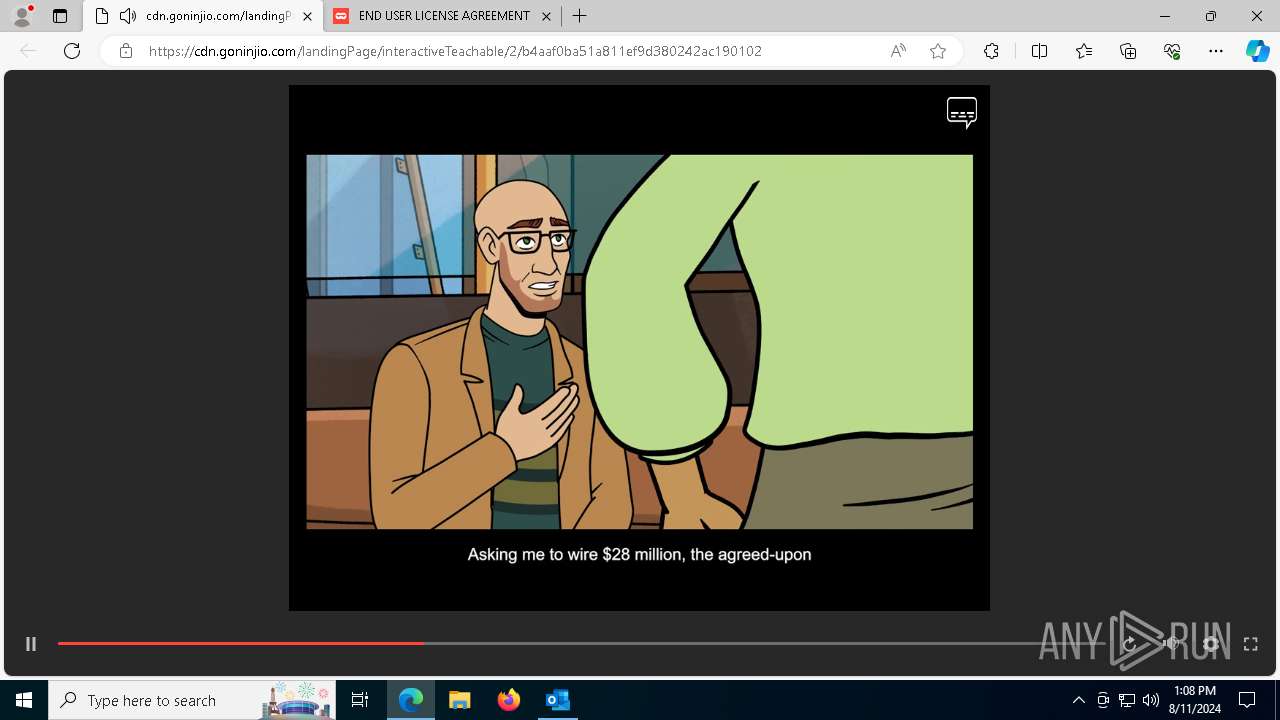Open Task View on the taskbar
This screenshot has width=1280, height=720.
pos(360,700)
